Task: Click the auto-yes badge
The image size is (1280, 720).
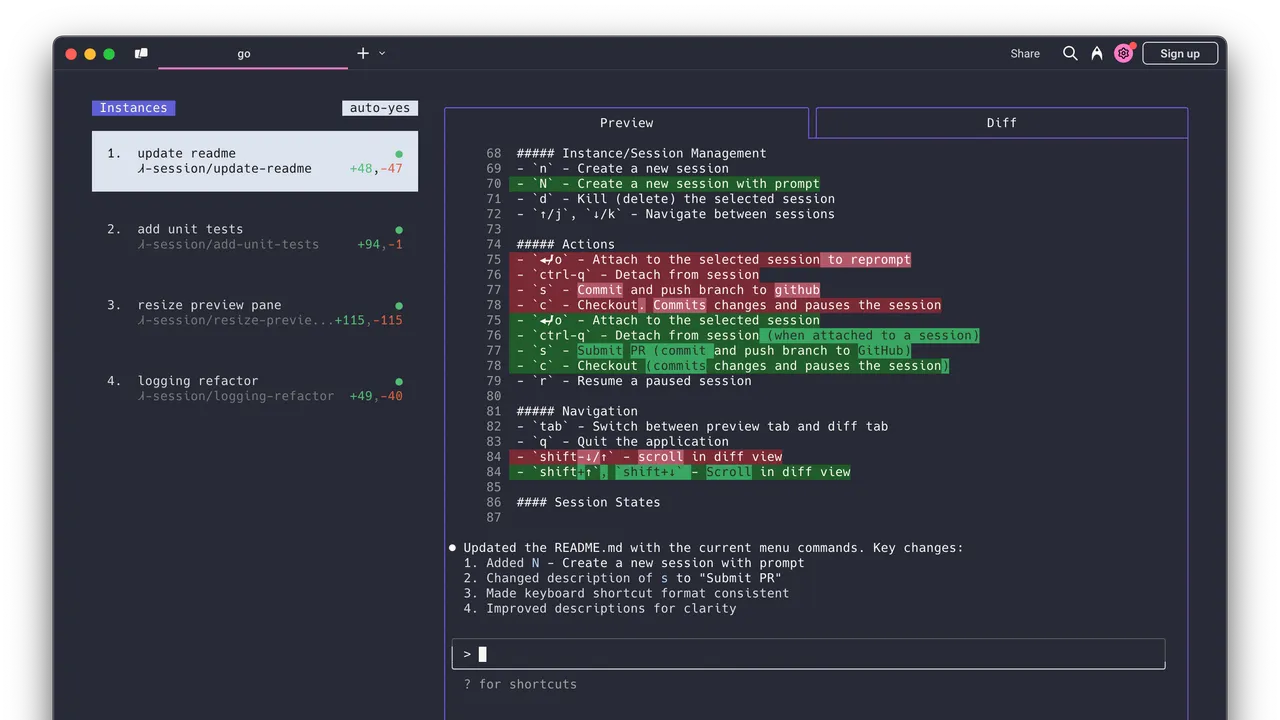Action: tap(380, 108)
